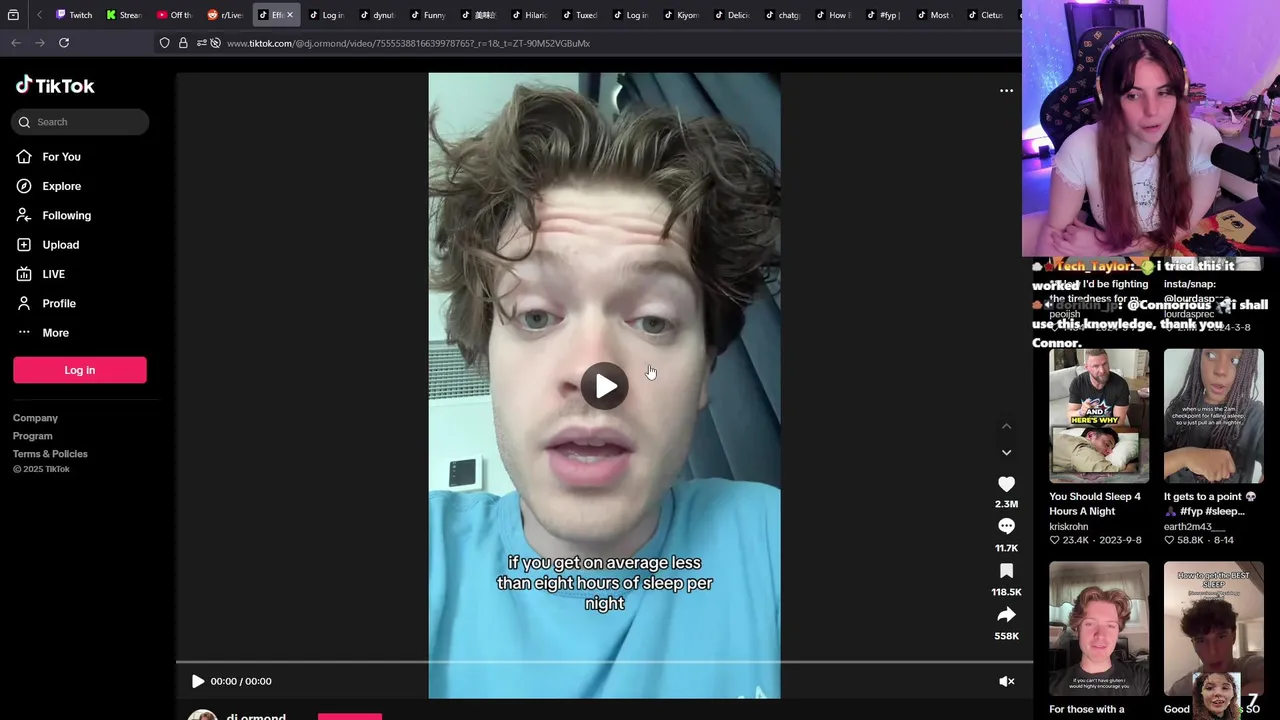Expand the Company footer section

[x=35, y=418]
